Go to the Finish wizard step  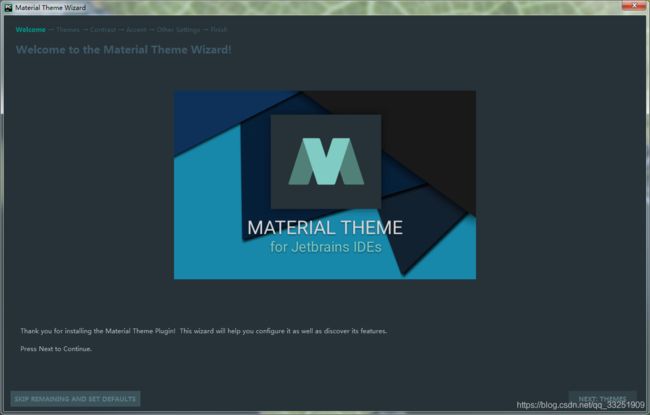218,29
